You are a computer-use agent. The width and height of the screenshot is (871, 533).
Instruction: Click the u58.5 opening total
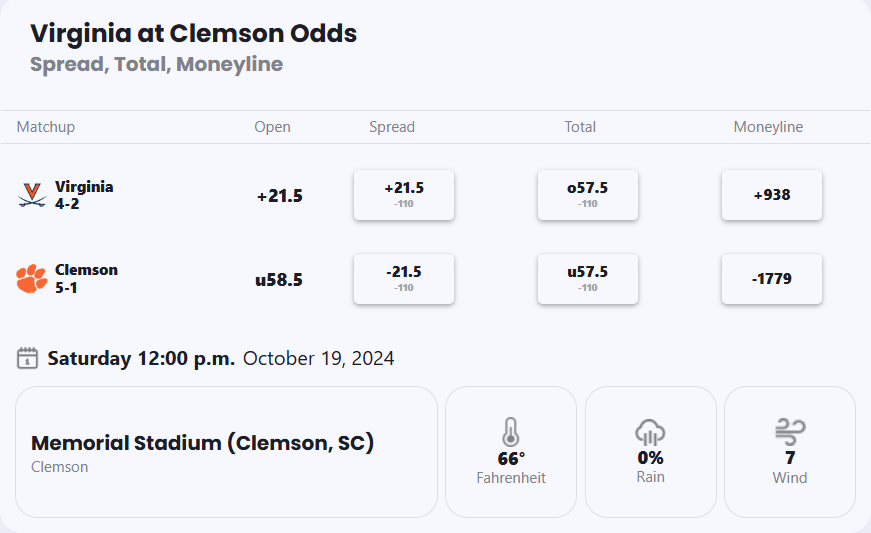[279, 280]
